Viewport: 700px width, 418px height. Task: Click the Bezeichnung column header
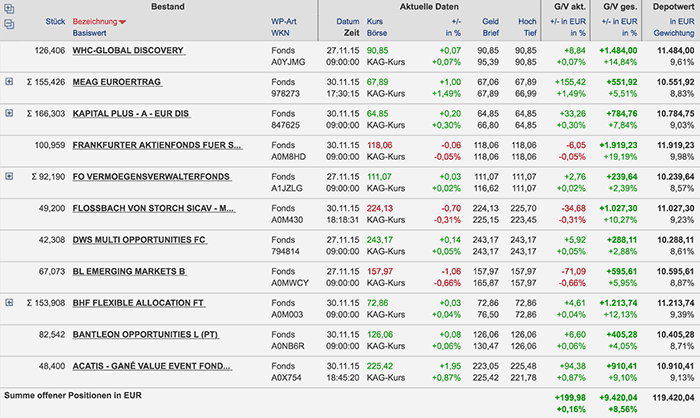(94, 21)
